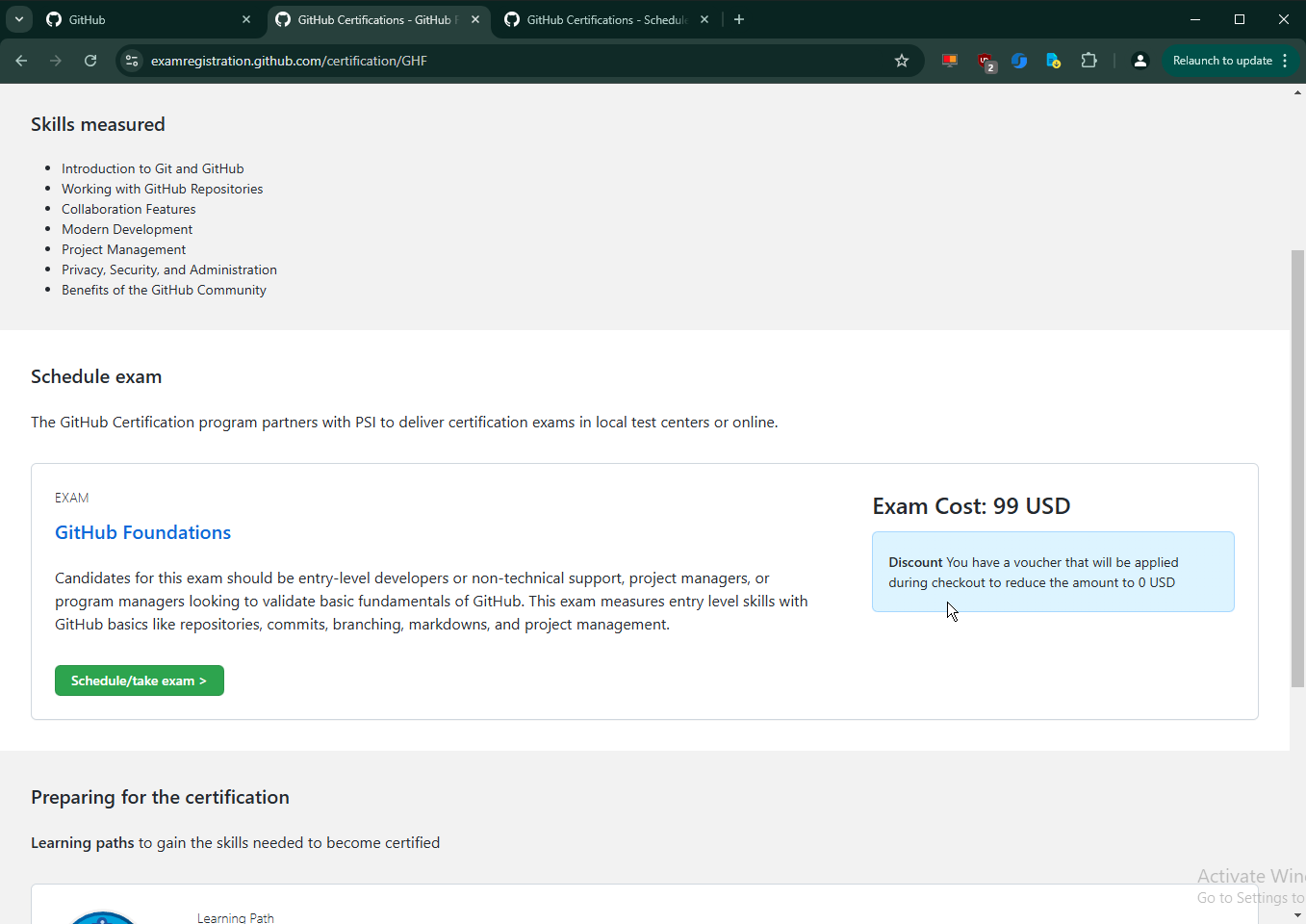Select 'Benefits of the GitHub Community' item
Screen dimensions: 1306x924
[x=164, y=290]
